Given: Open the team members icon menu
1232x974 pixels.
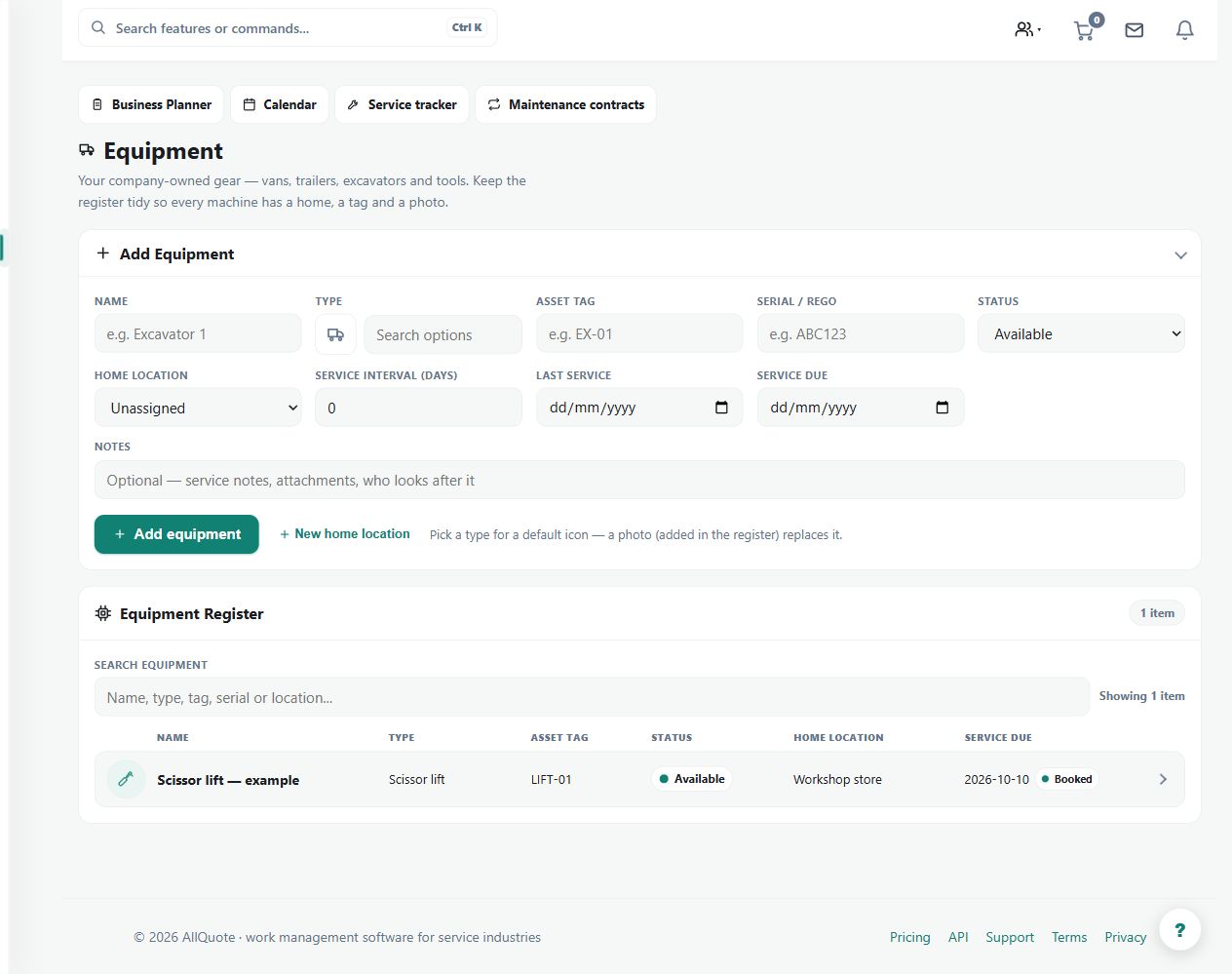Looking at the screenshot, I should [x=1027, y=29].
